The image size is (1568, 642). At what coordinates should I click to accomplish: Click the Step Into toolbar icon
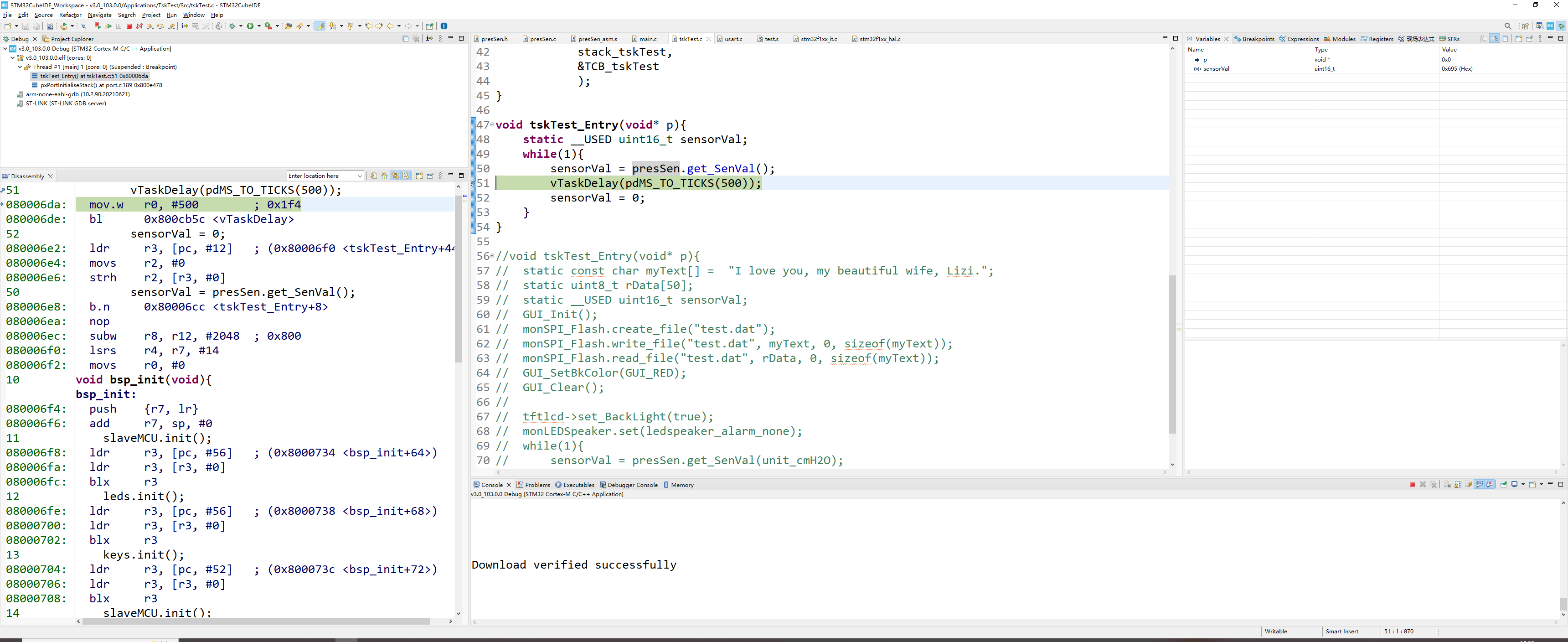[x=150, y=26]
